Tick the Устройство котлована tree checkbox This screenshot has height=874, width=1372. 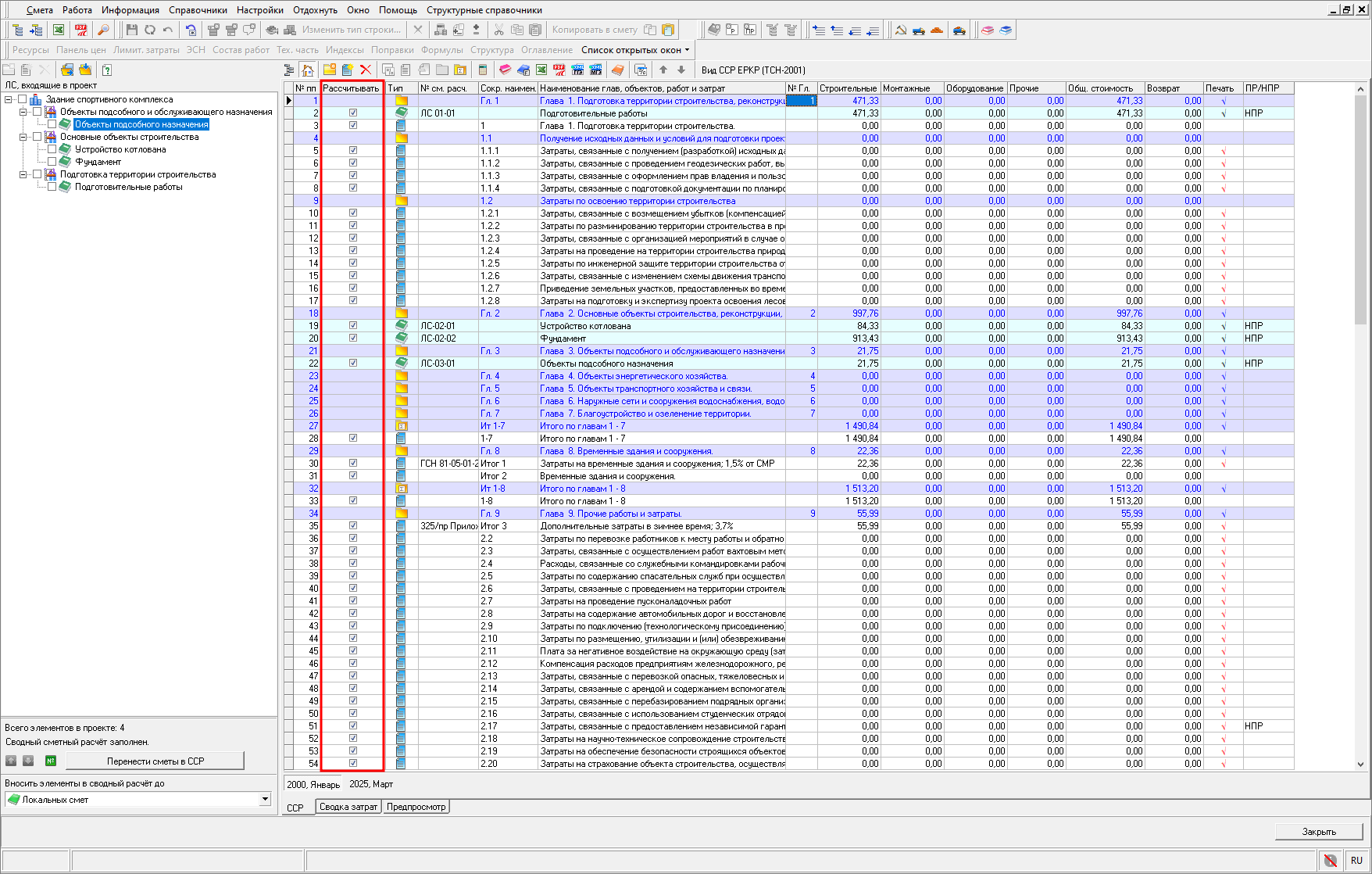pos(52,149)
